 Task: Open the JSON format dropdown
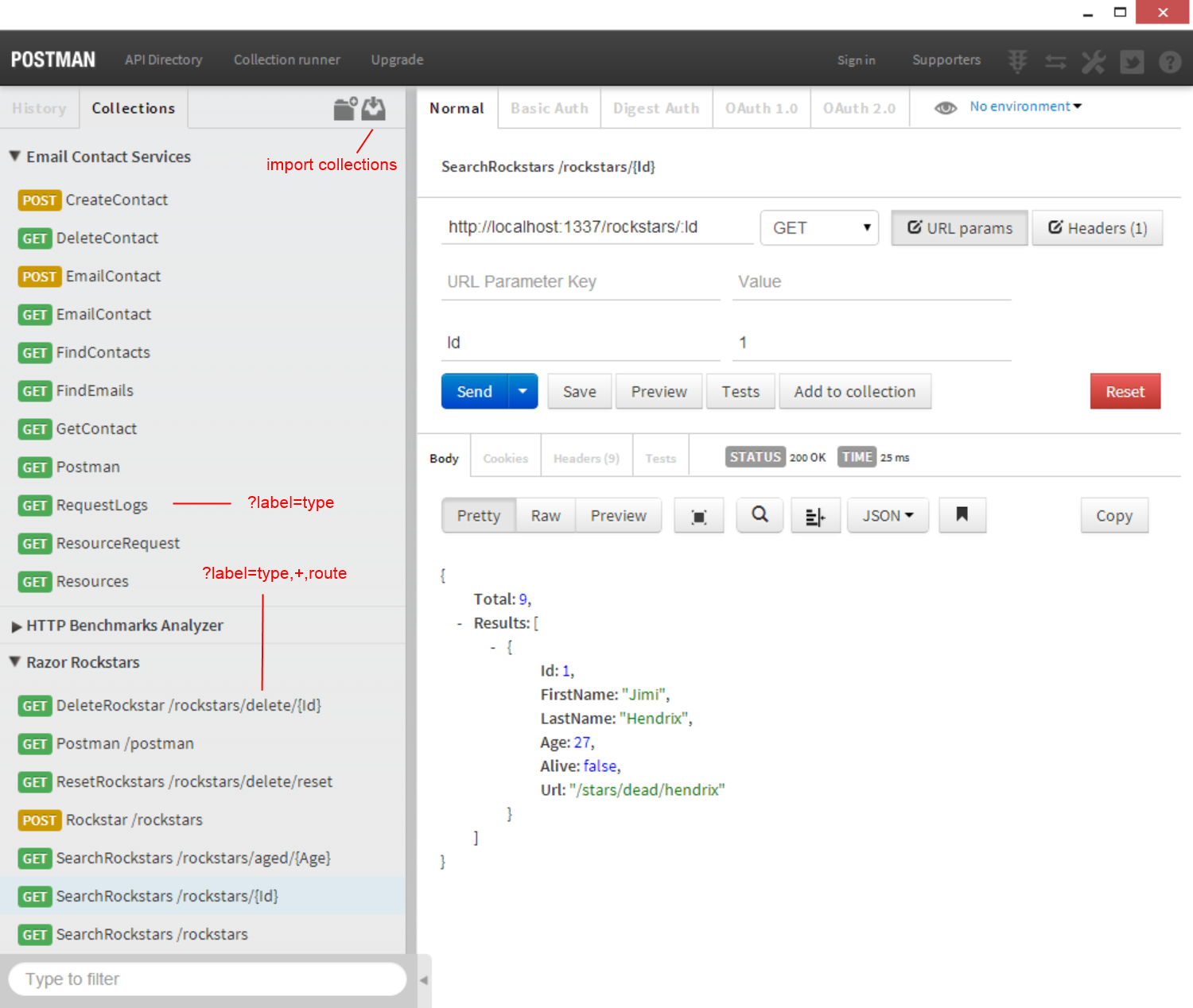tap(888, 516)
